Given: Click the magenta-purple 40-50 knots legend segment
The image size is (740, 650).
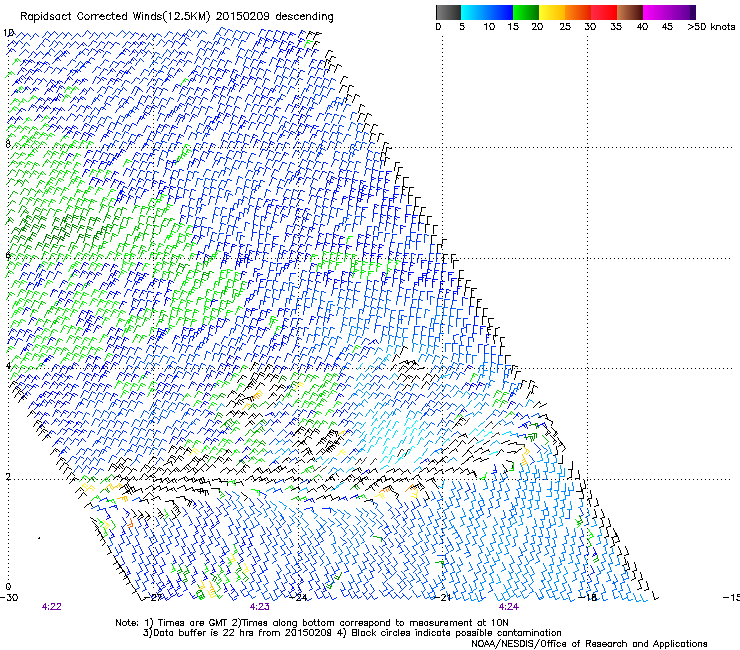Looking at the screenshot, I should [x=669, y=12].
